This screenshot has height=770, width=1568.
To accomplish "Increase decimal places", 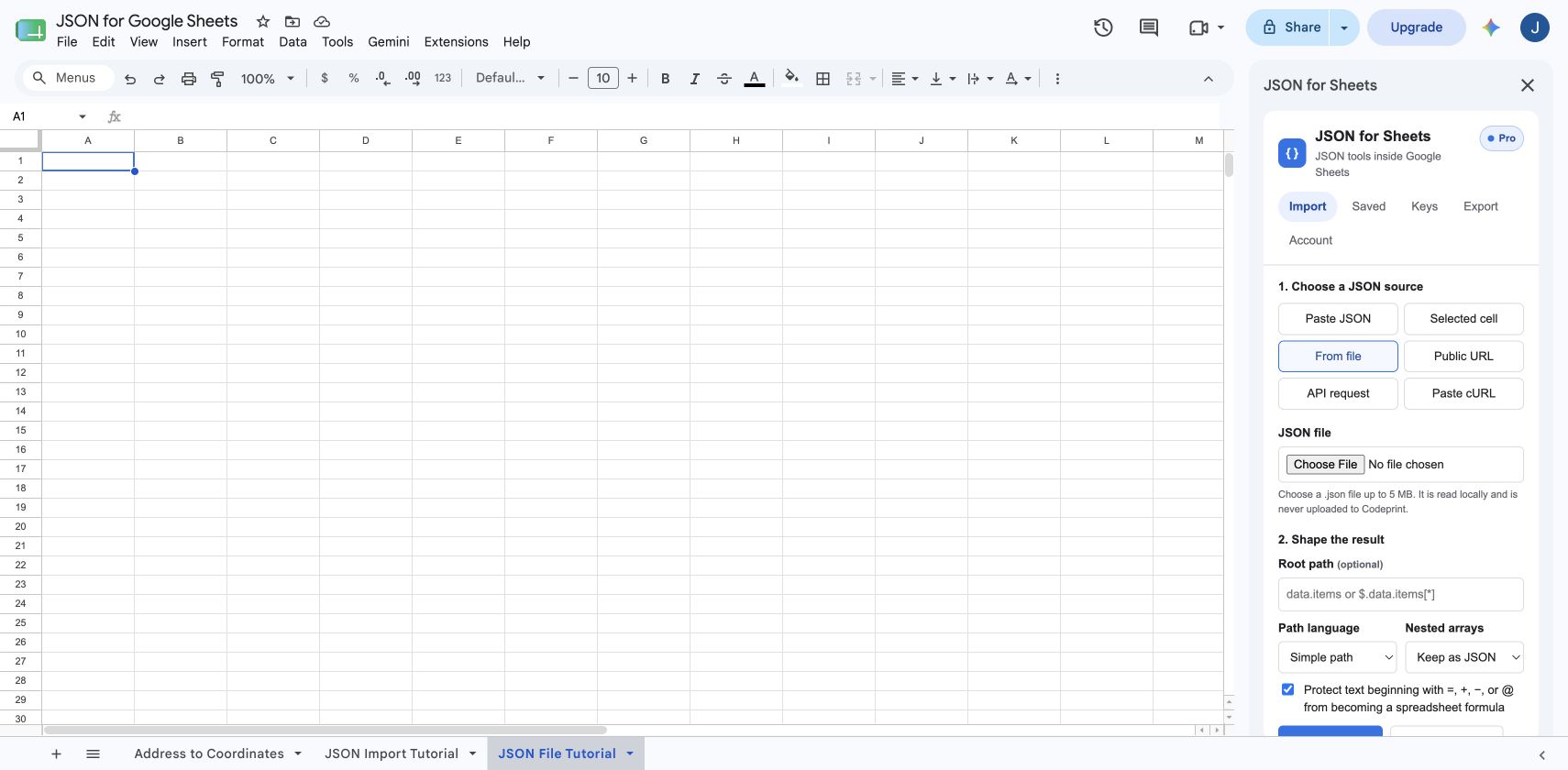I will [x=413, y=79].
